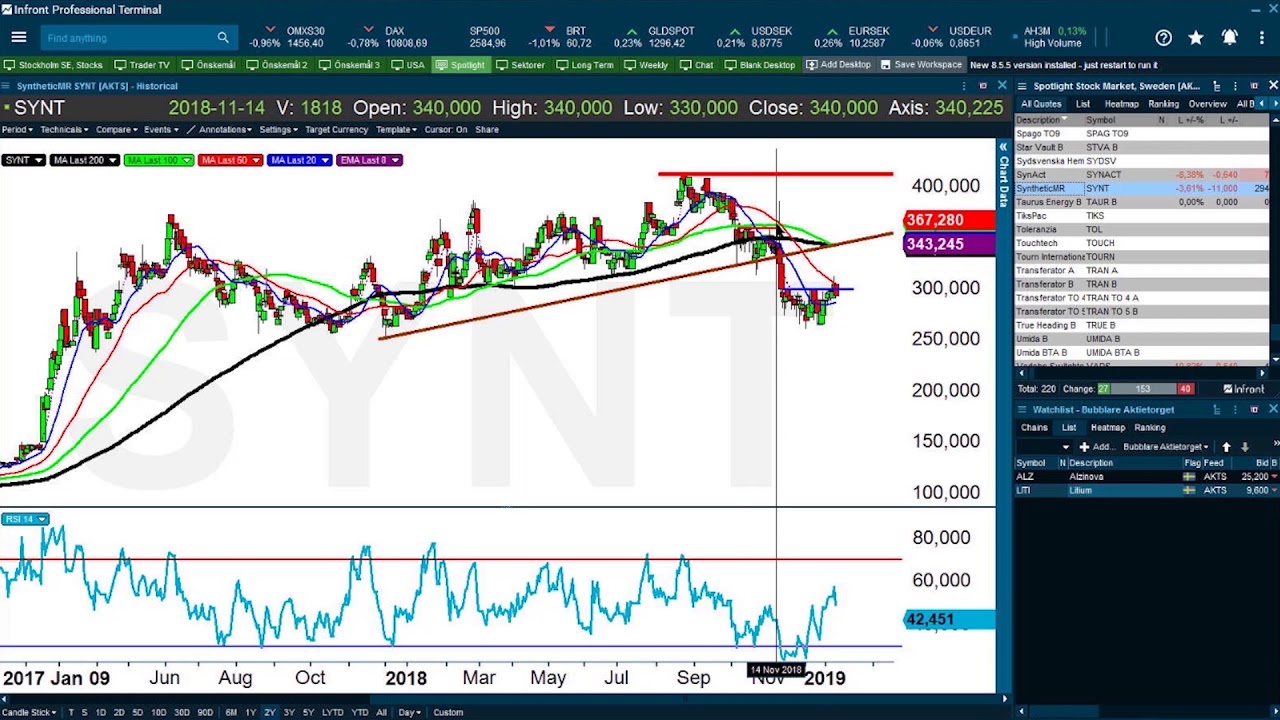
Task: Move item down with down arrow icon
Action: (1244, 447)
